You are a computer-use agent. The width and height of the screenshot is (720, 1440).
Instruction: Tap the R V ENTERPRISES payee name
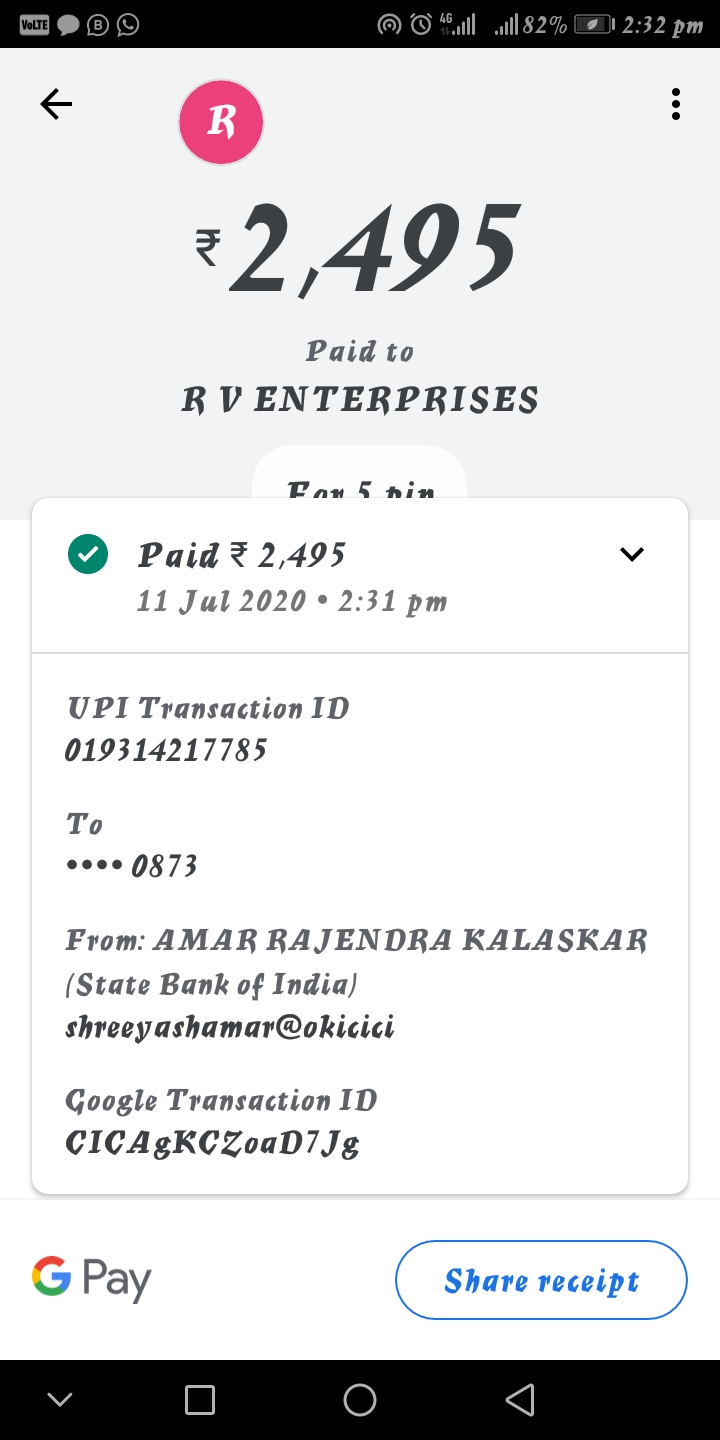coord(360,400)
